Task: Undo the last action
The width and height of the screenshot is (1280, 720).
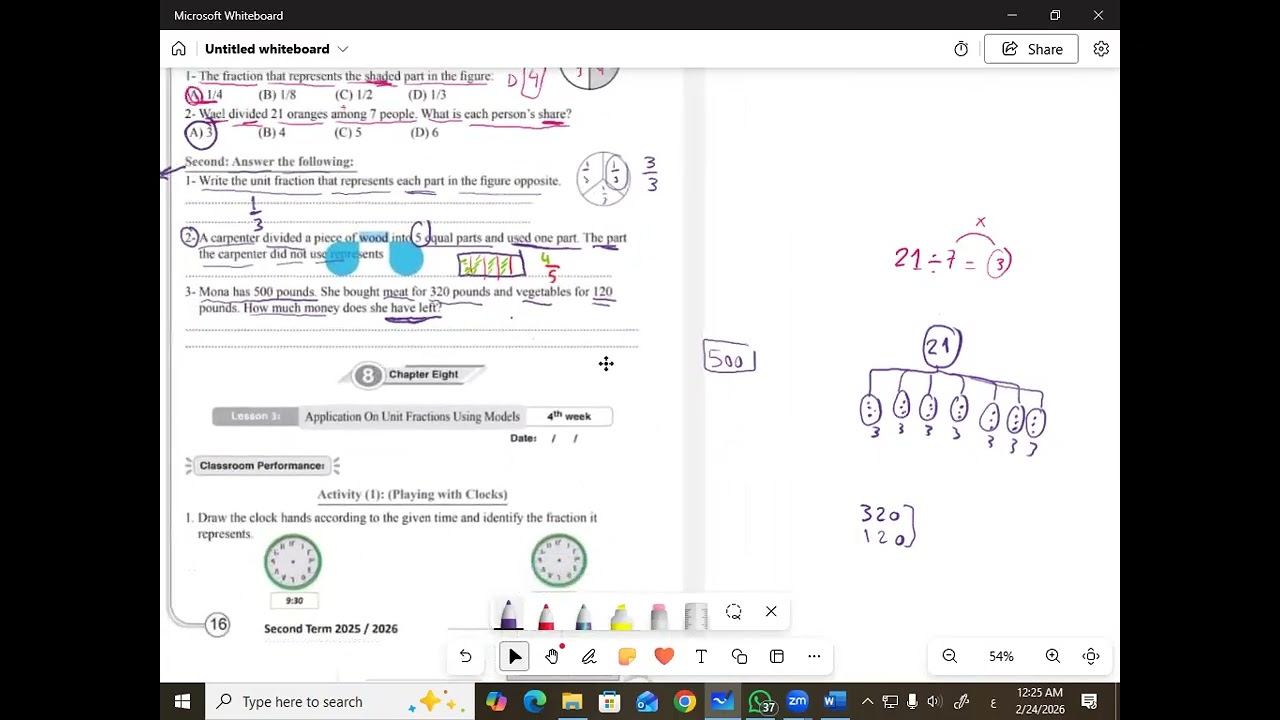Action: pyautogui.click(x=465, y=656)
